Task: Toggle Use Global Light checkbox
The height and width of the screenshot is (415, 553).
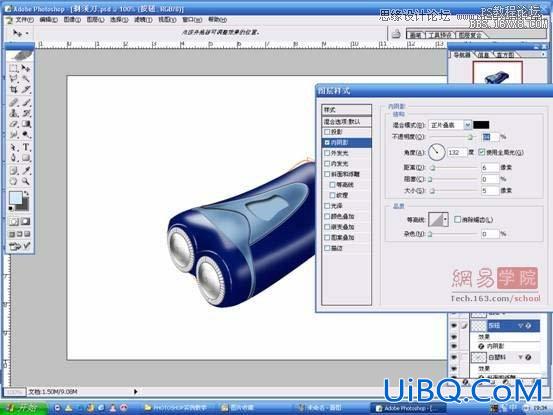Action: [x=482, y=152]
